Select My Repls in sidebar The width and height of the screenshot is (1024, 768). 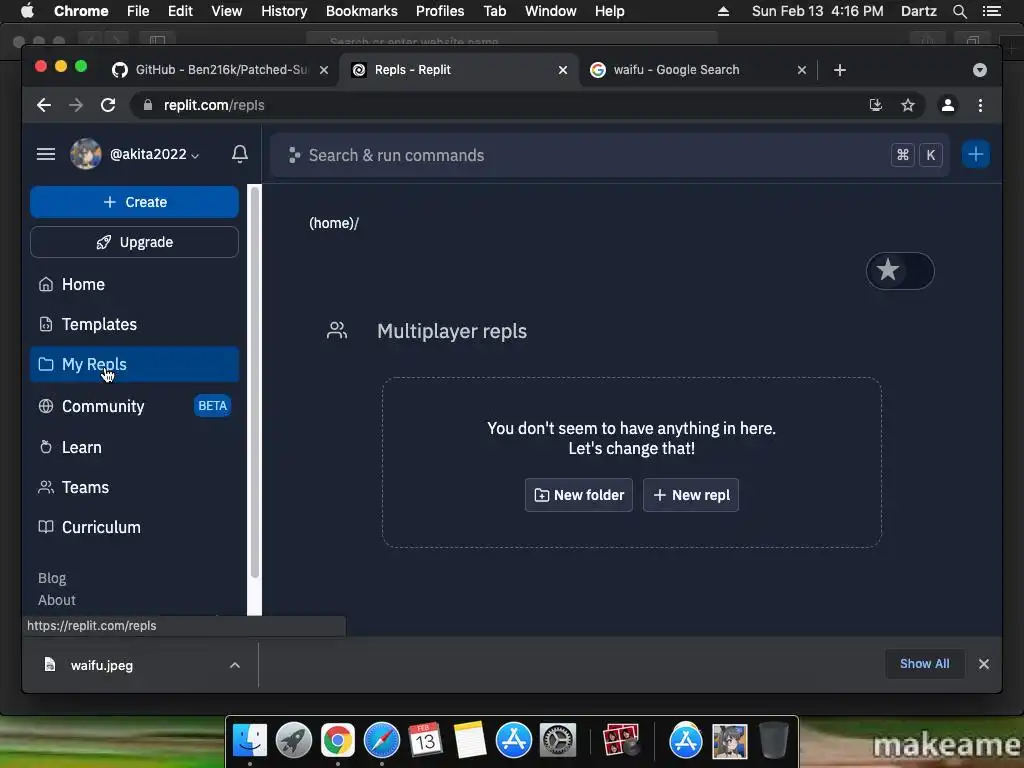point(135,364)
